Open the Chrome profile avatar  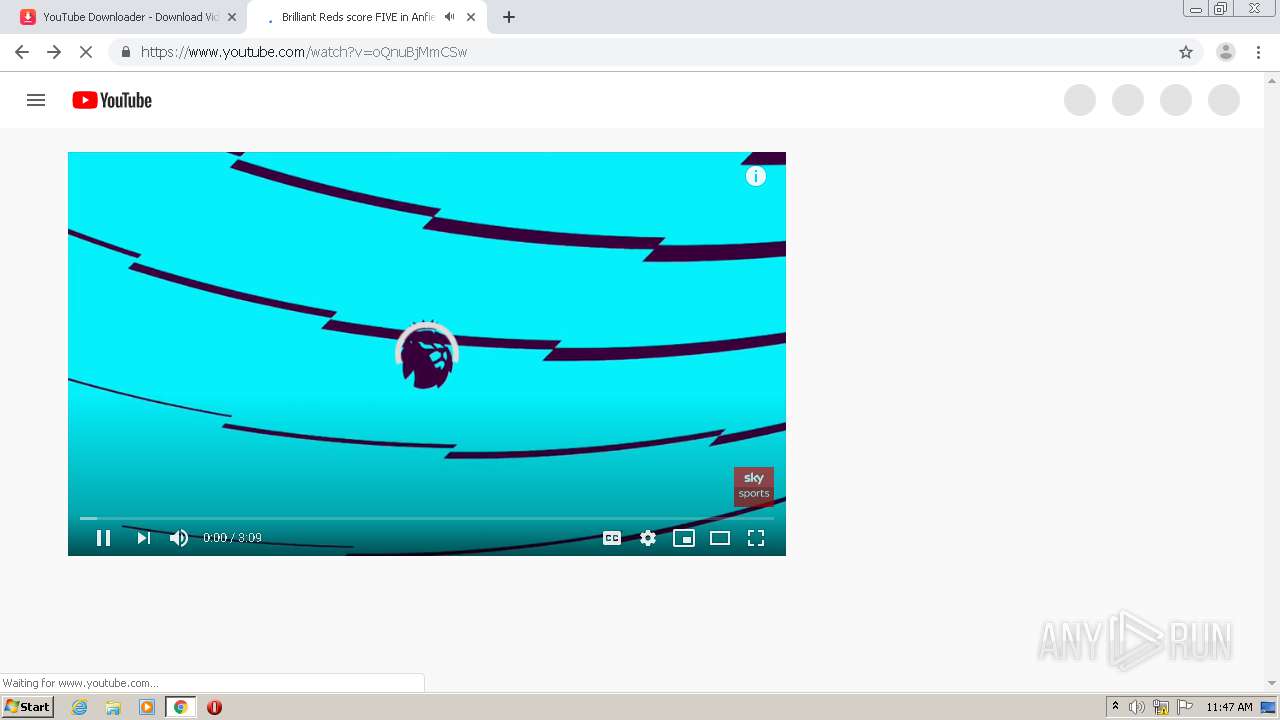tap(1226, 52)
